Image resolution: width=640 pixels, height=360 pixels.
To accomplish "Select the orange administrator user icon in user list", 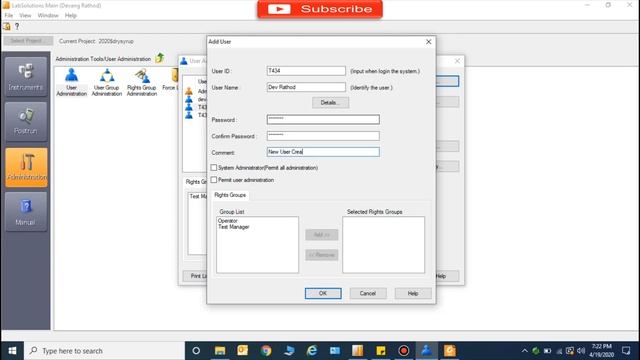I will tap(189, 91).
